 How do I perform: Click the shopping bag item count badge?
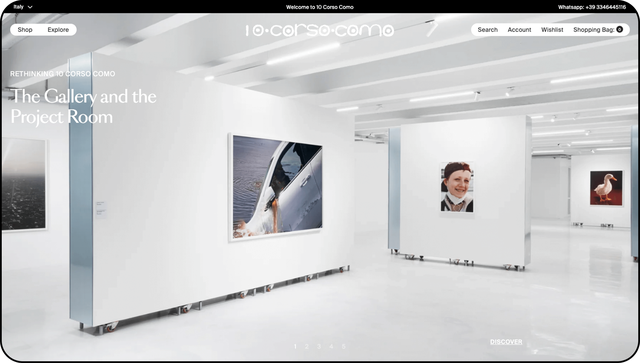point(620,29)
